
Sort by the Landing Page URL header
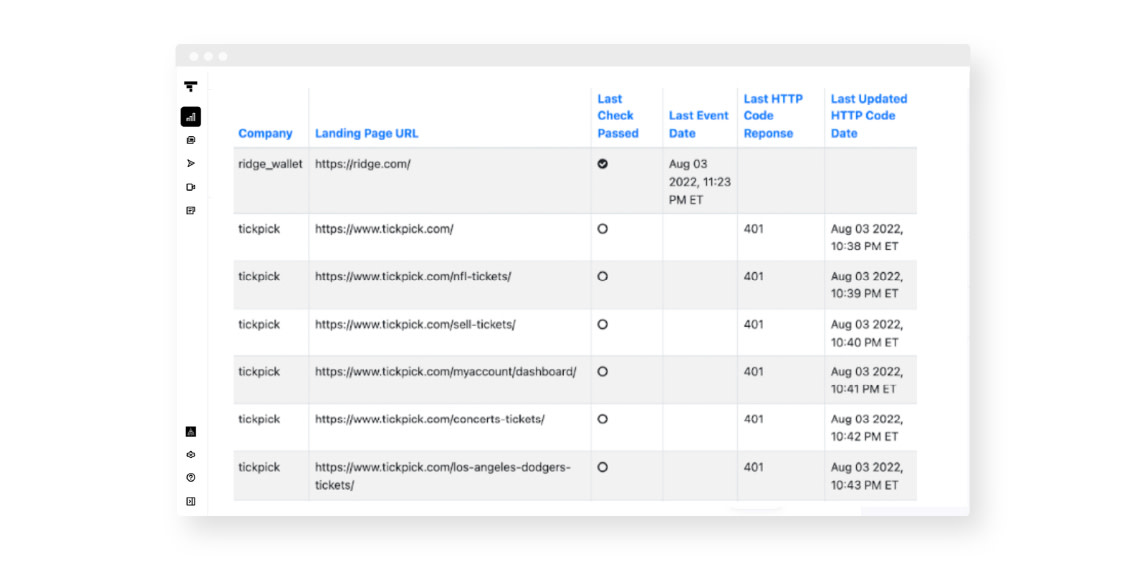(367, 133)
